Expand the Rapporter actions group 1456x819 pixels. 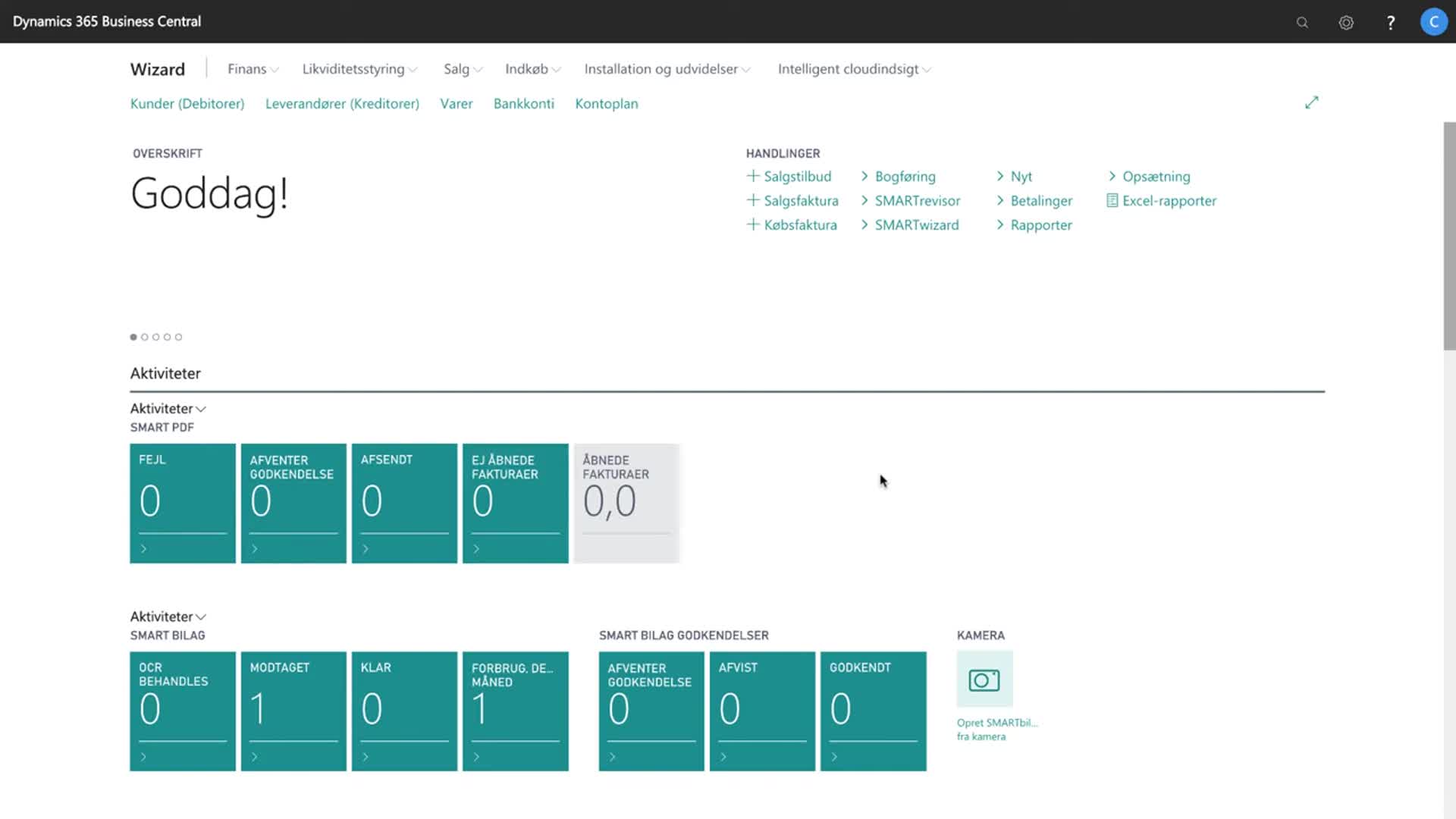[1034, 224]
